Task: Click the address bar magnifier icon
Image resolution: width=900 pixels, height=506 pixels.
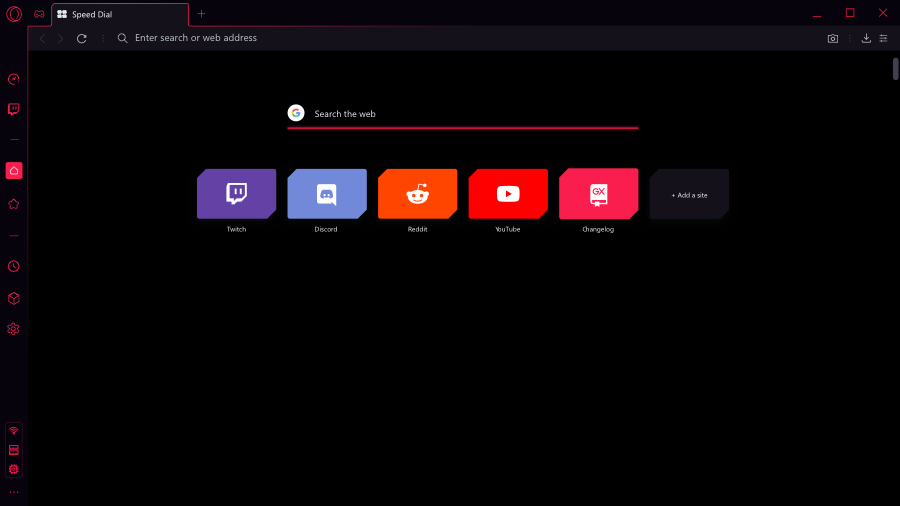Action: [x=122, y=38]
